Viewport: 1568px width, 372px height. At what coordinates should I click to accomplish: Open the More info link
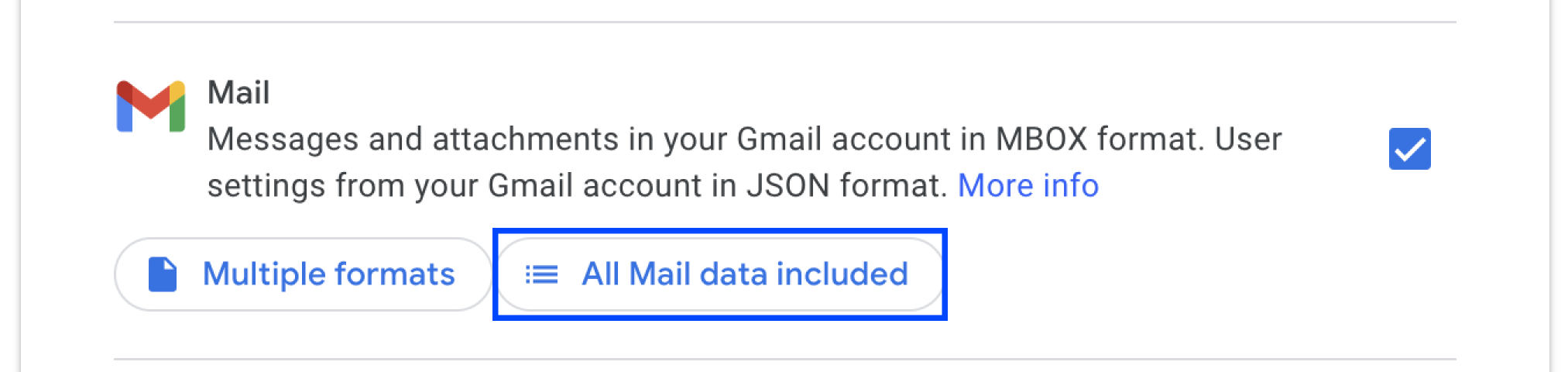click(1028, 186)
